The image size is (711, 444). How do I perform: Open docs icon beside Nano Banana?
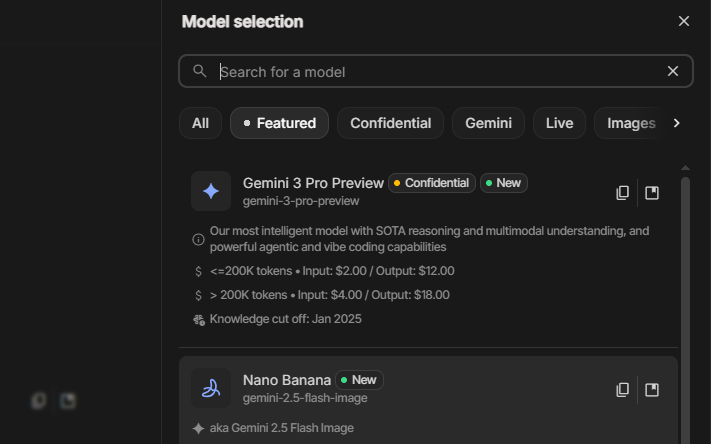point(652,389)
